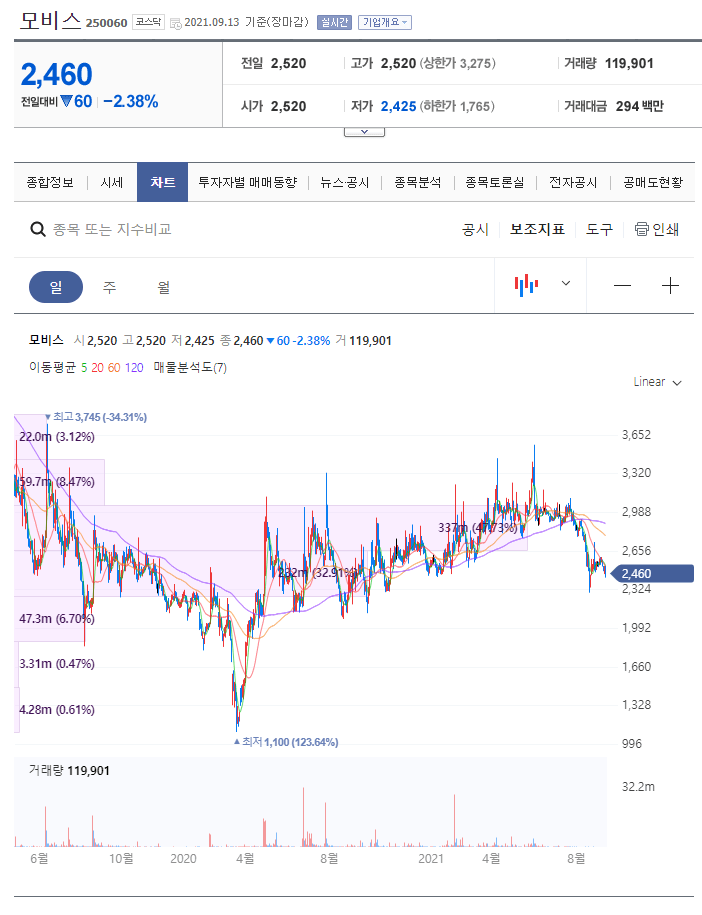Open the 기업개요 dropdown
Image resolution: width=702 pixels, height=915 pixels.
click(x=385, y=22)
